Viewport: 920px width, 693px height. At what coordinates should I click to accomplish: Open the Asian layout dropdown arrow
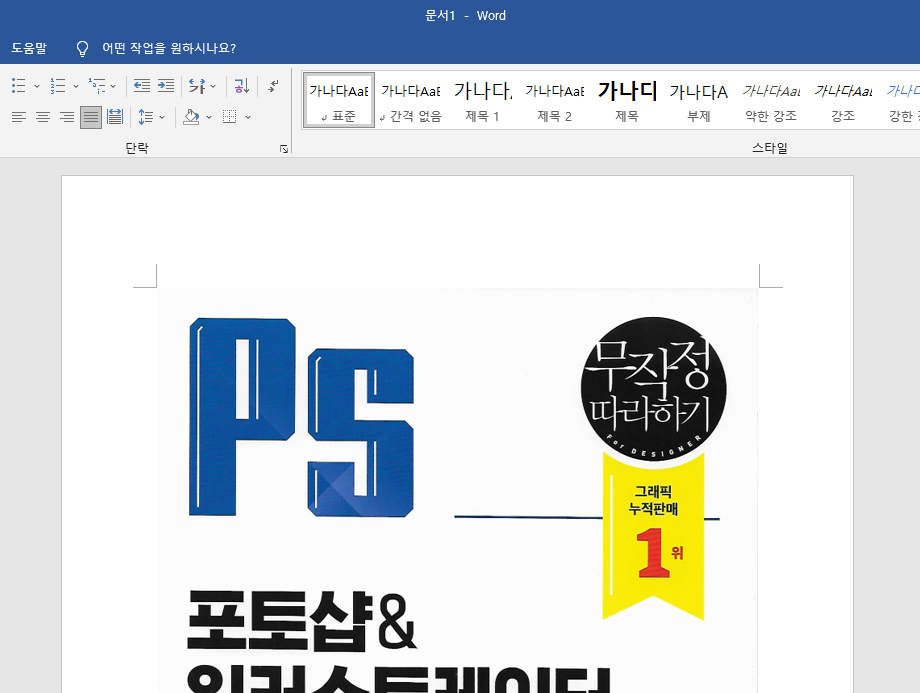[x=213, y=86]
